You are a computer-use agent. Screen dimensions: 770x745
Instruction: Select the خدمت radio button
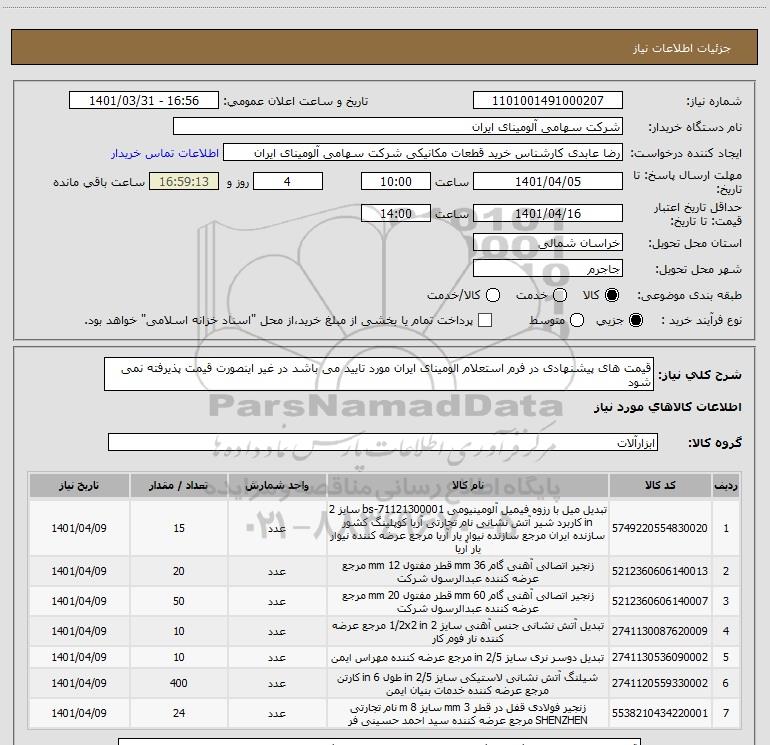(560, 295)
